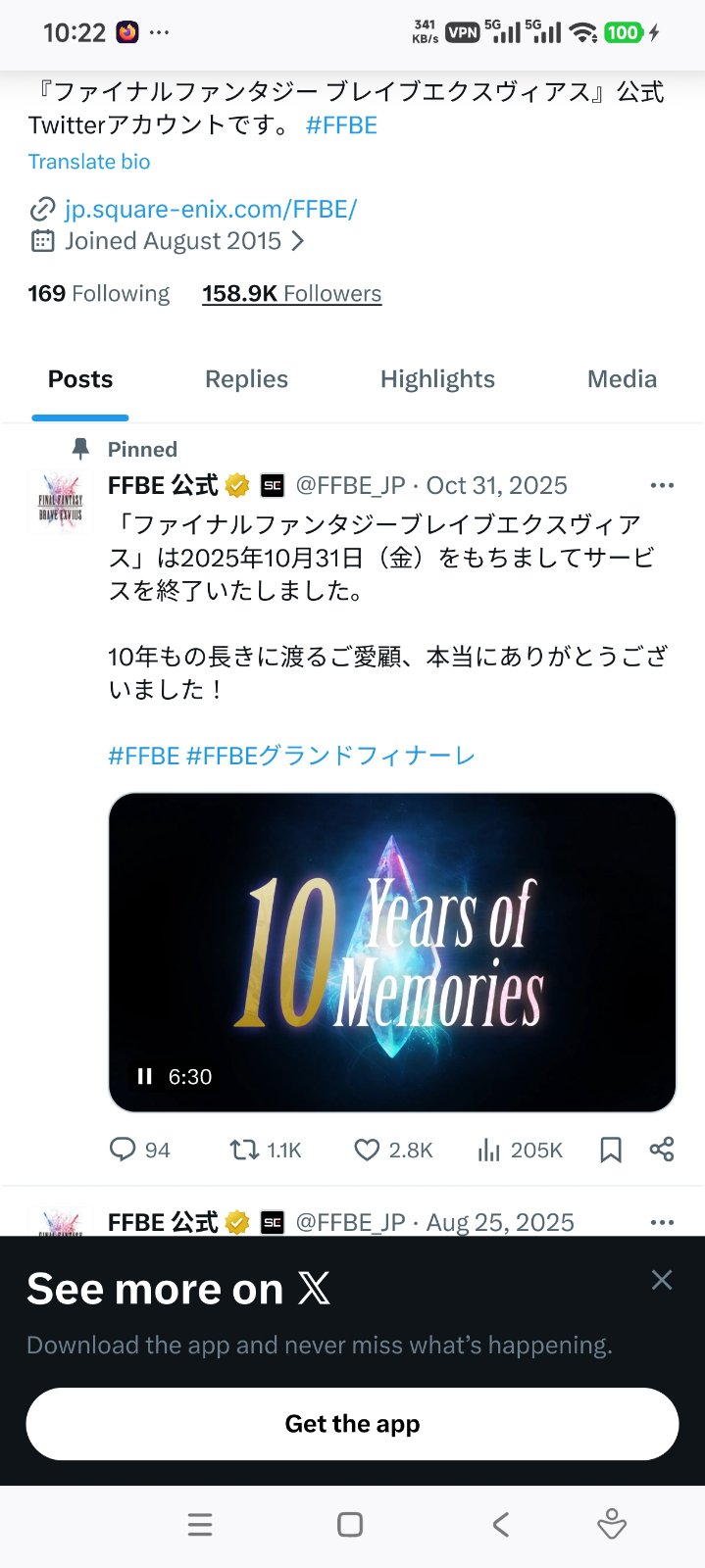Expand Joined August 2015 chevron
Image resolution: width=705 pixels, height=1568 pixels.
tap(298, 241)
